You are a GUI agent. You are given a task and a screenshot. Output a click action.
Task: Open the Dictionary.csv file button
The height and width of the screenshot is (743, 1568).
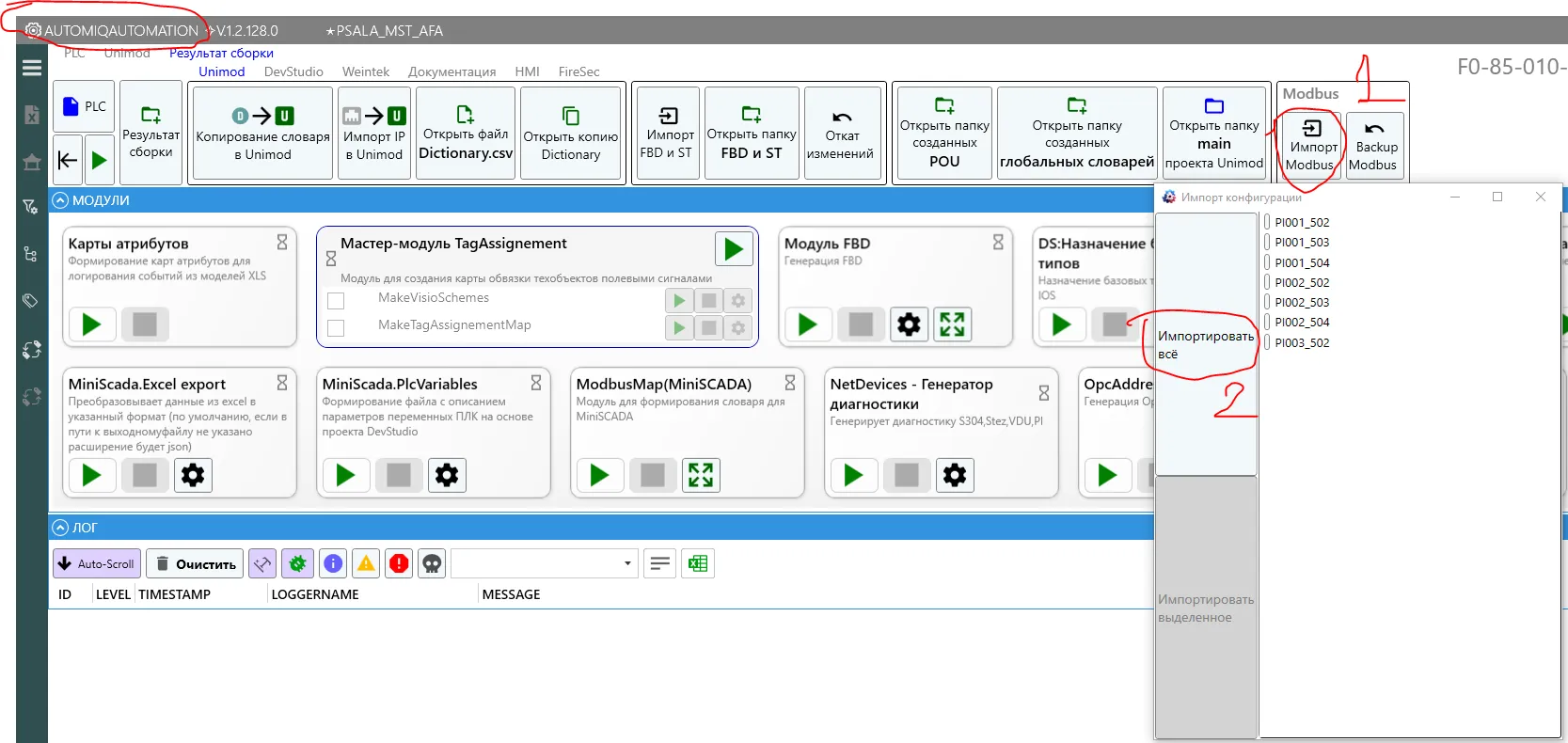[466, 133]
